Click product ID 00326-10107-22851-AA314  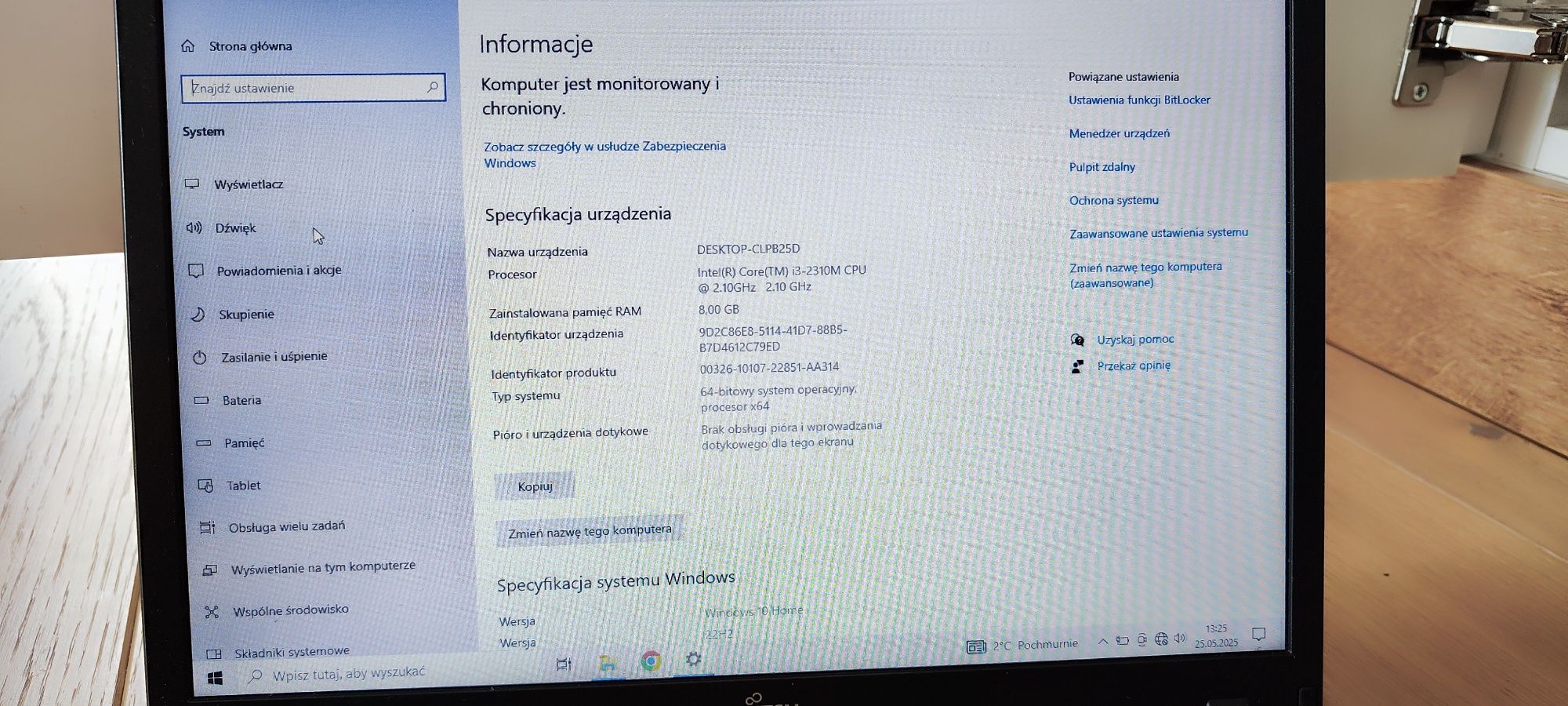(769, 367)
